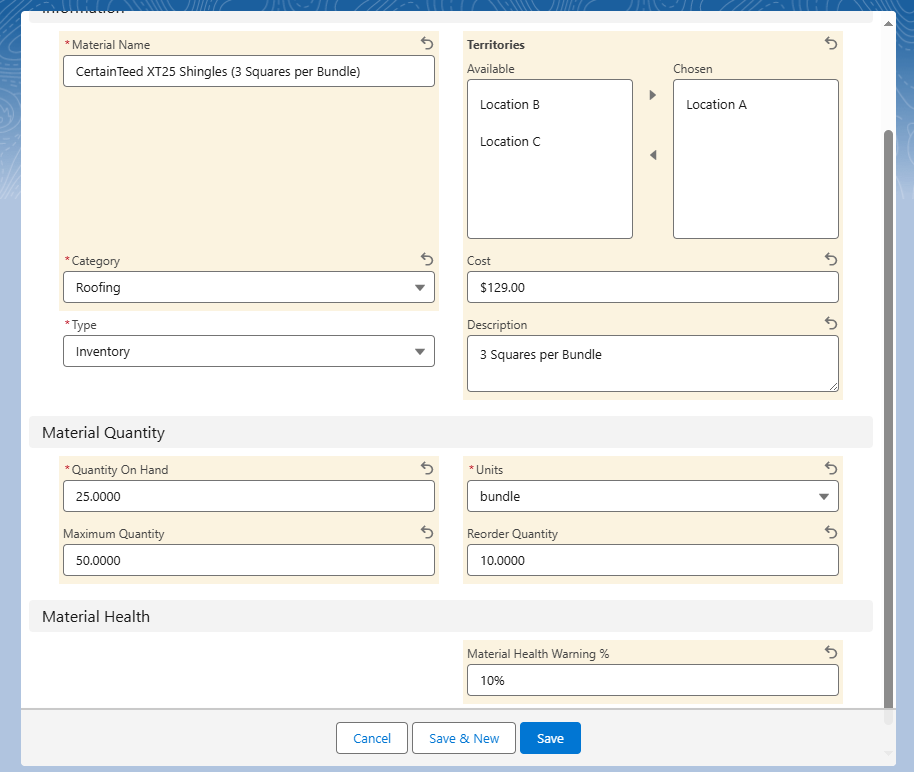Click the right arrow to move territories to Chosen
Viewport: 914px width, 772px height.
652,95
